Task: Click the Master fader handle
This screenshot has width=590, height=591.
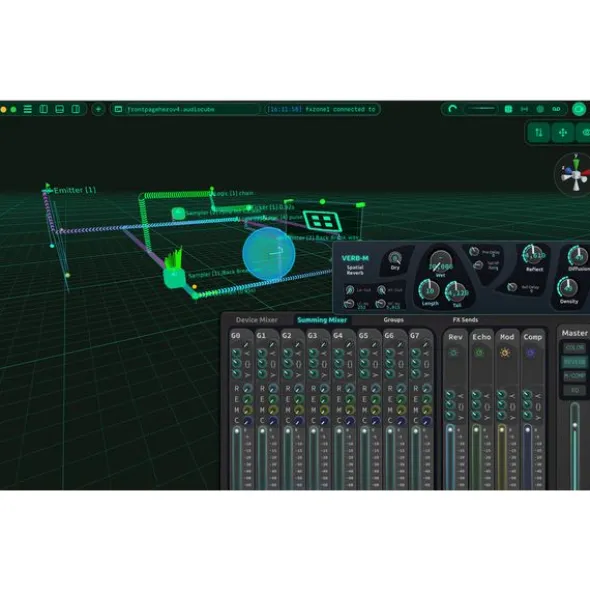Action: pyautogui.click(x=575, y=425)
